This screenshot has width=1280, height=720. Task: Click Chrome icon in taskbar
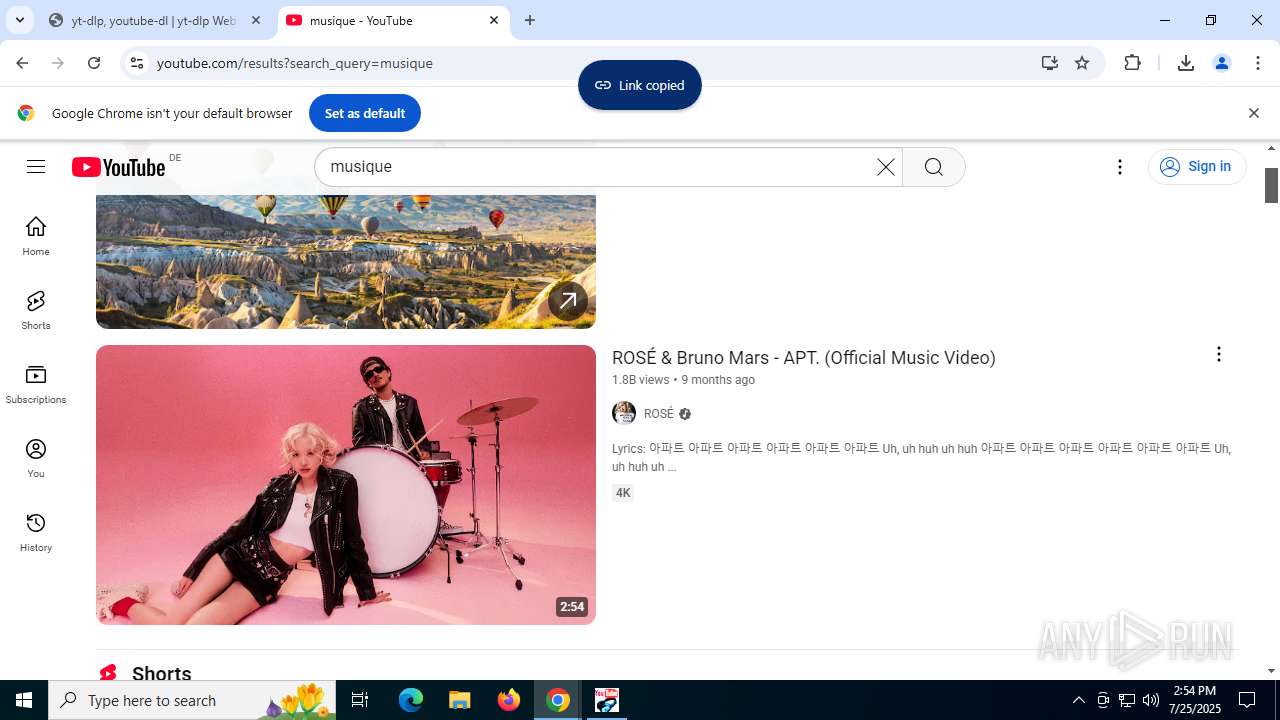click(x=558, y=700)
